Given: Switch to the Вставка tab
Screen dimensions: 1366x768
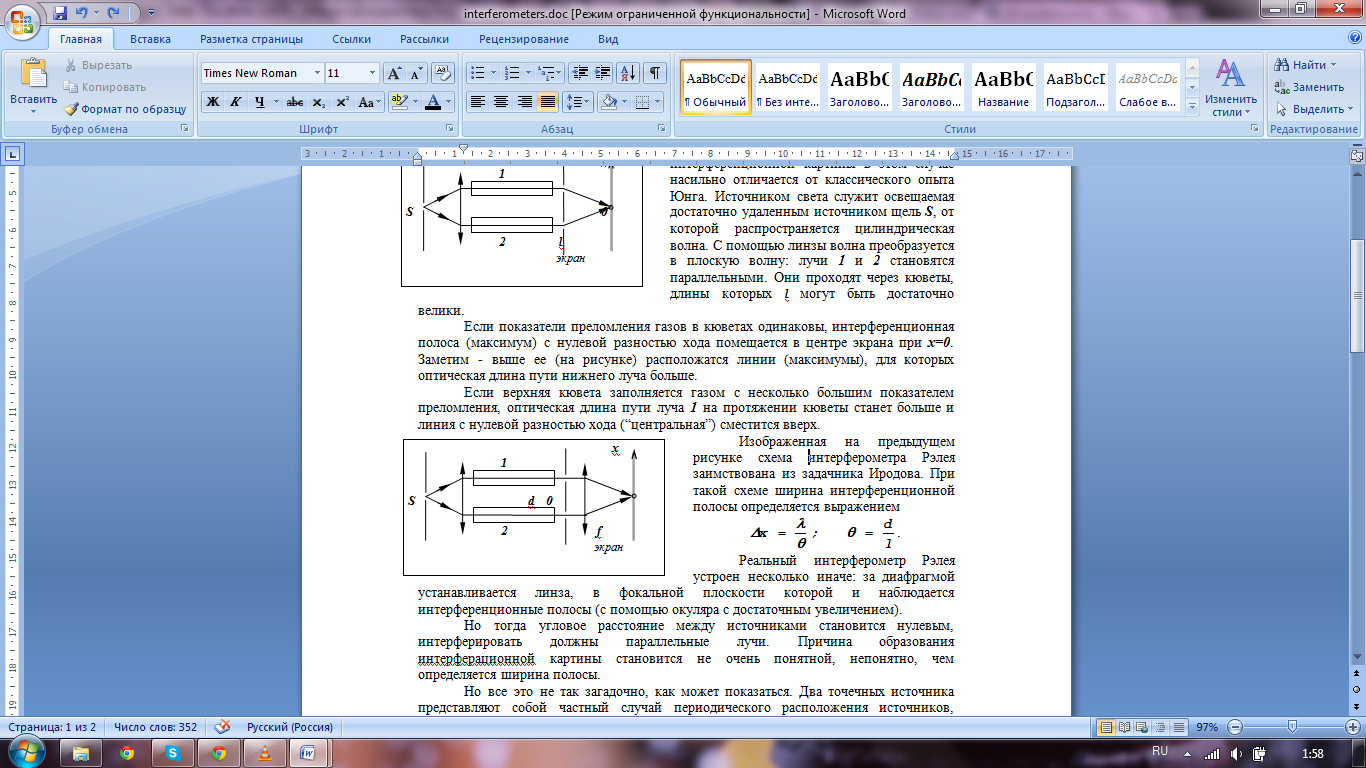Looking at the screenshot, I should 150,39.
